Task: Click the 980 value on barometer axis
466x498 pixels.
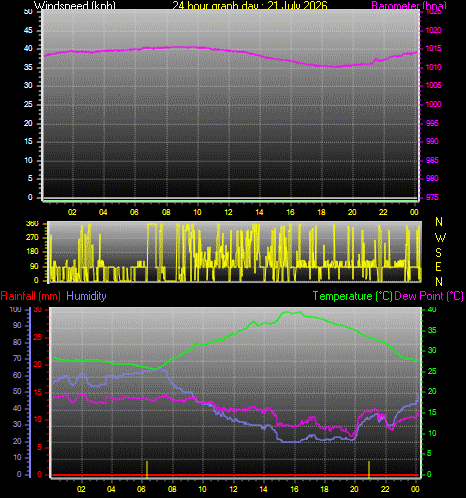Action: click(x=432, y=178)
